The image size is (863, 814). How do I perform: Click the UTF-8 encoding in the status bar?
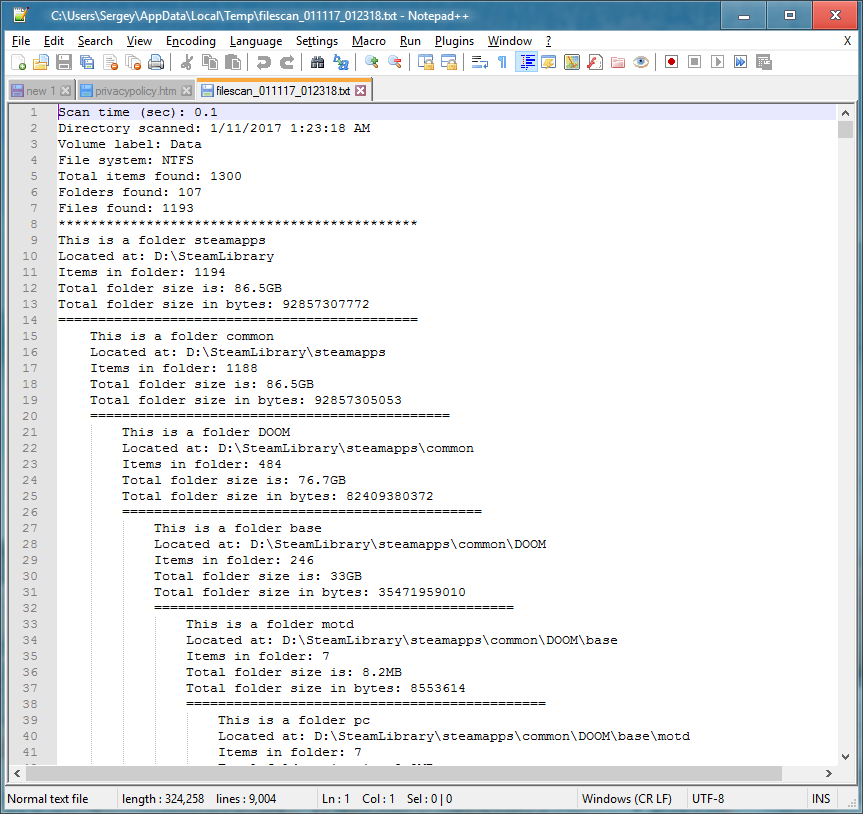[708, 799]
